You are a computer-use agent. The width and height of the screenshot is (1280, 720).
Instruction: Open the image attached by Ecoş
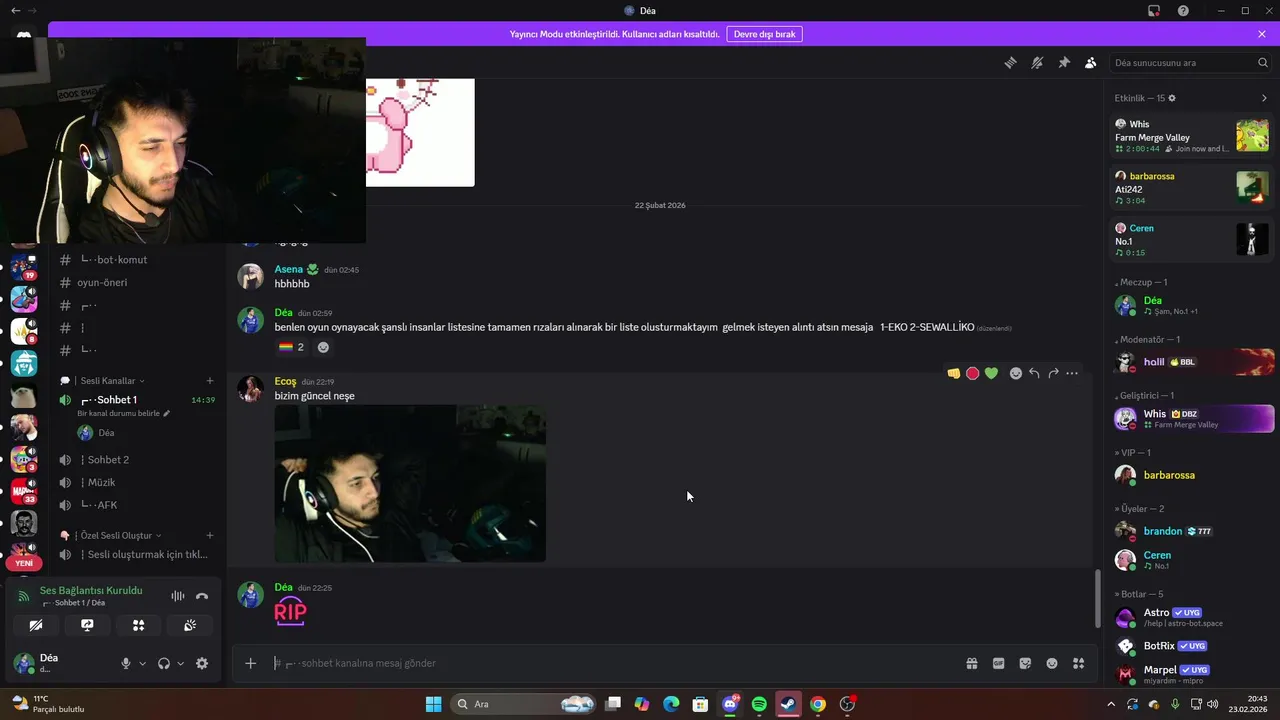[x=410, y=484]
